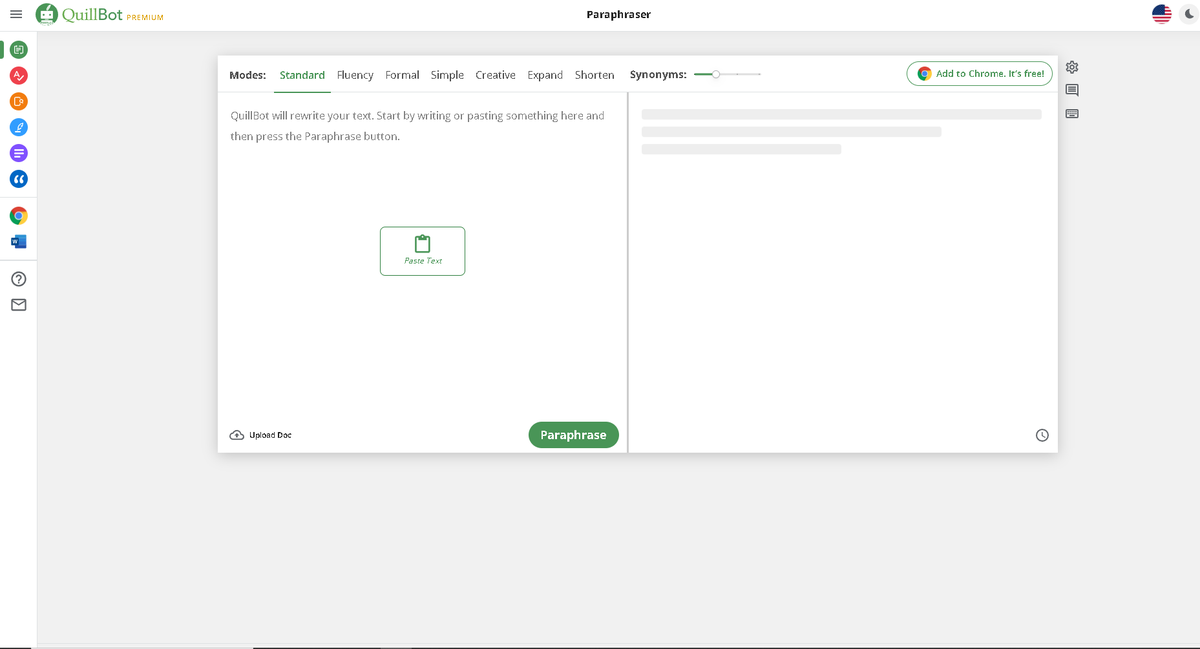Change language via US flag icon
This screenshot has width=1200, height=649.
[1161, 14]
